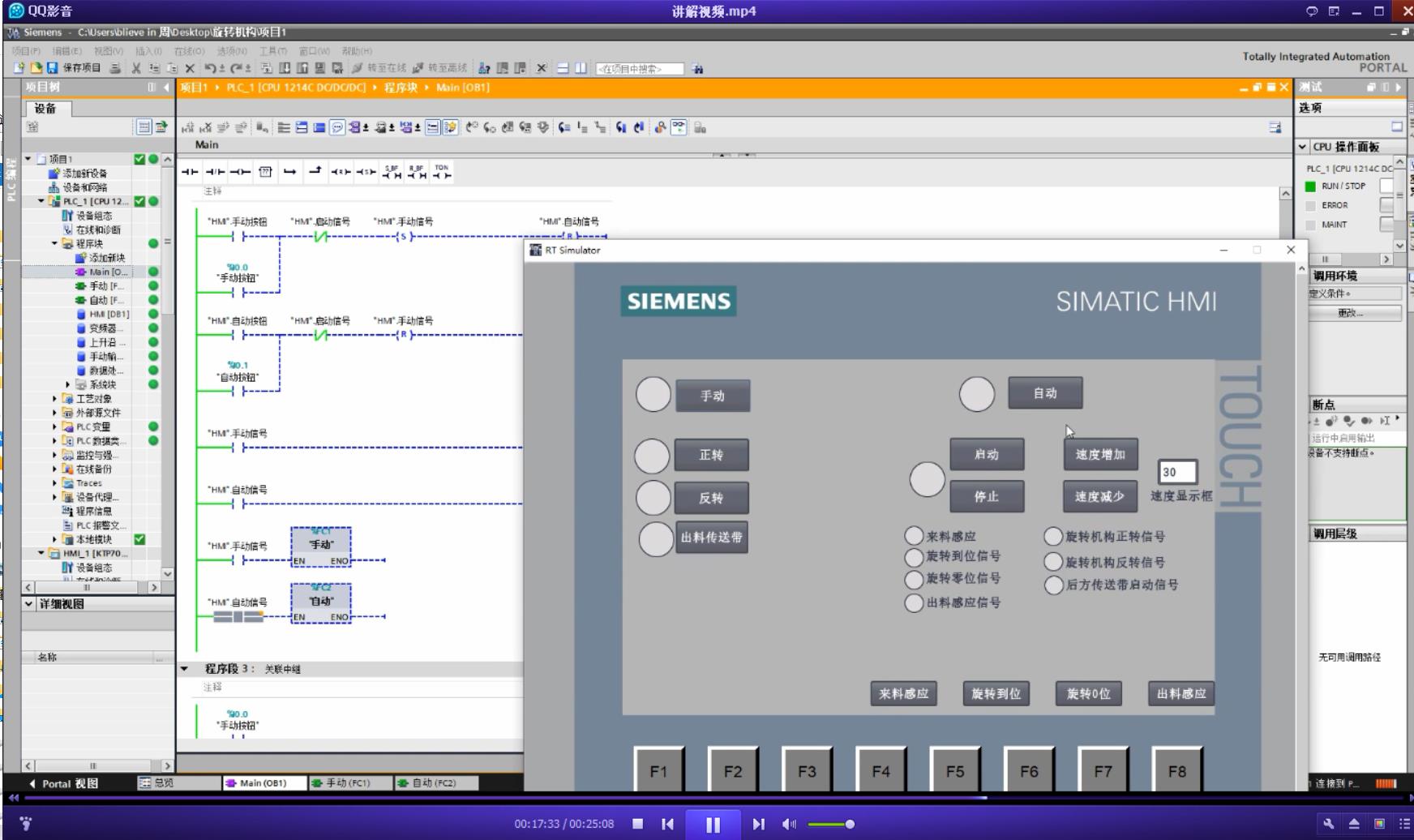Collapse the PLC_1 tree node
This screenshot has width=1414, height=840.
tap(41, 201)
